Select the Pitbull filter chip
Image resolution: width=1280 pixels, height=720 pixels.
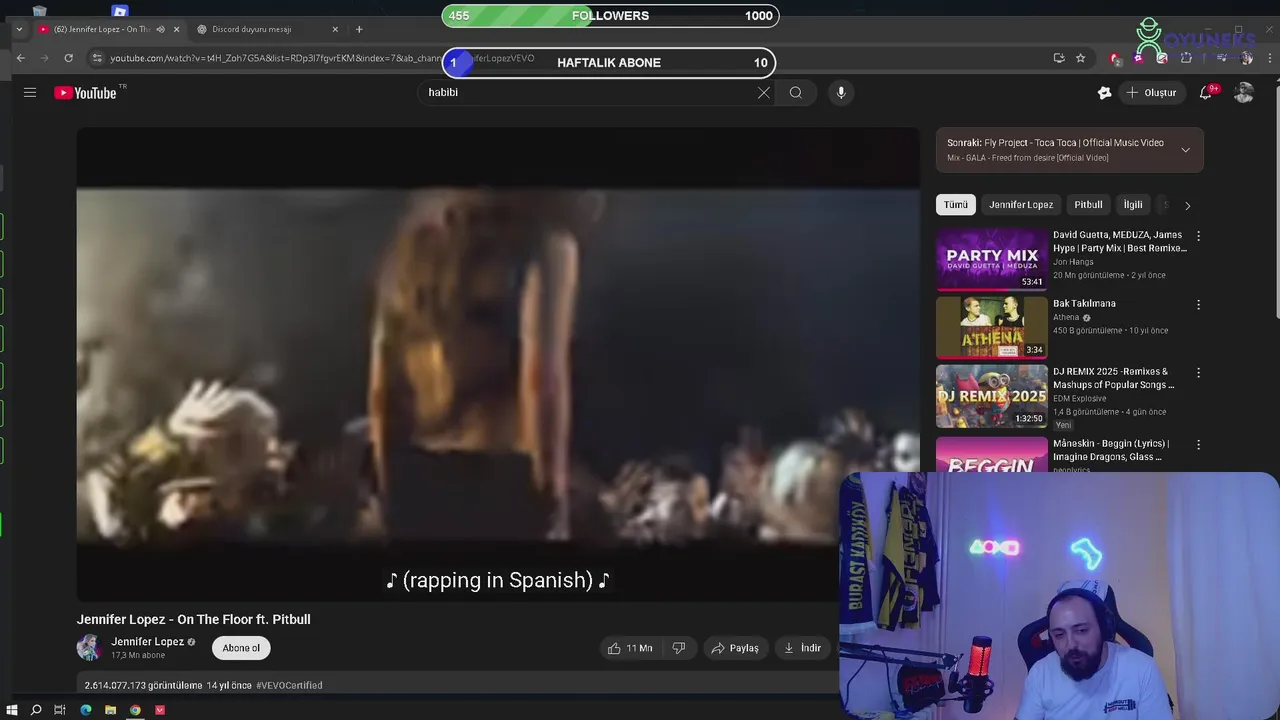pos(1088,204)
